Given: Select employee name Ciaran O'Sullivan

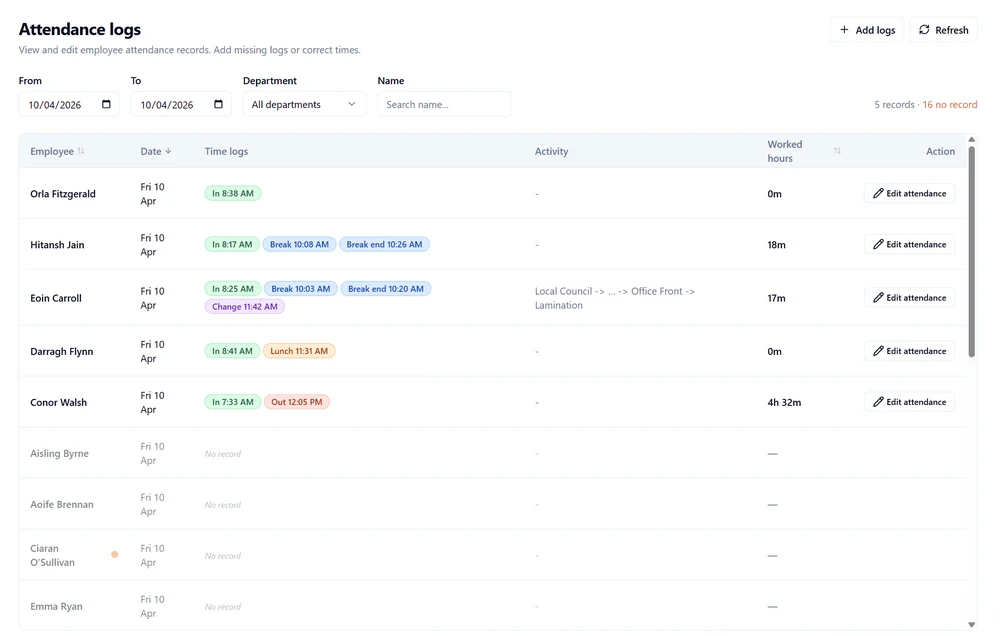Looking at the screenshot, I should [52, 555].
